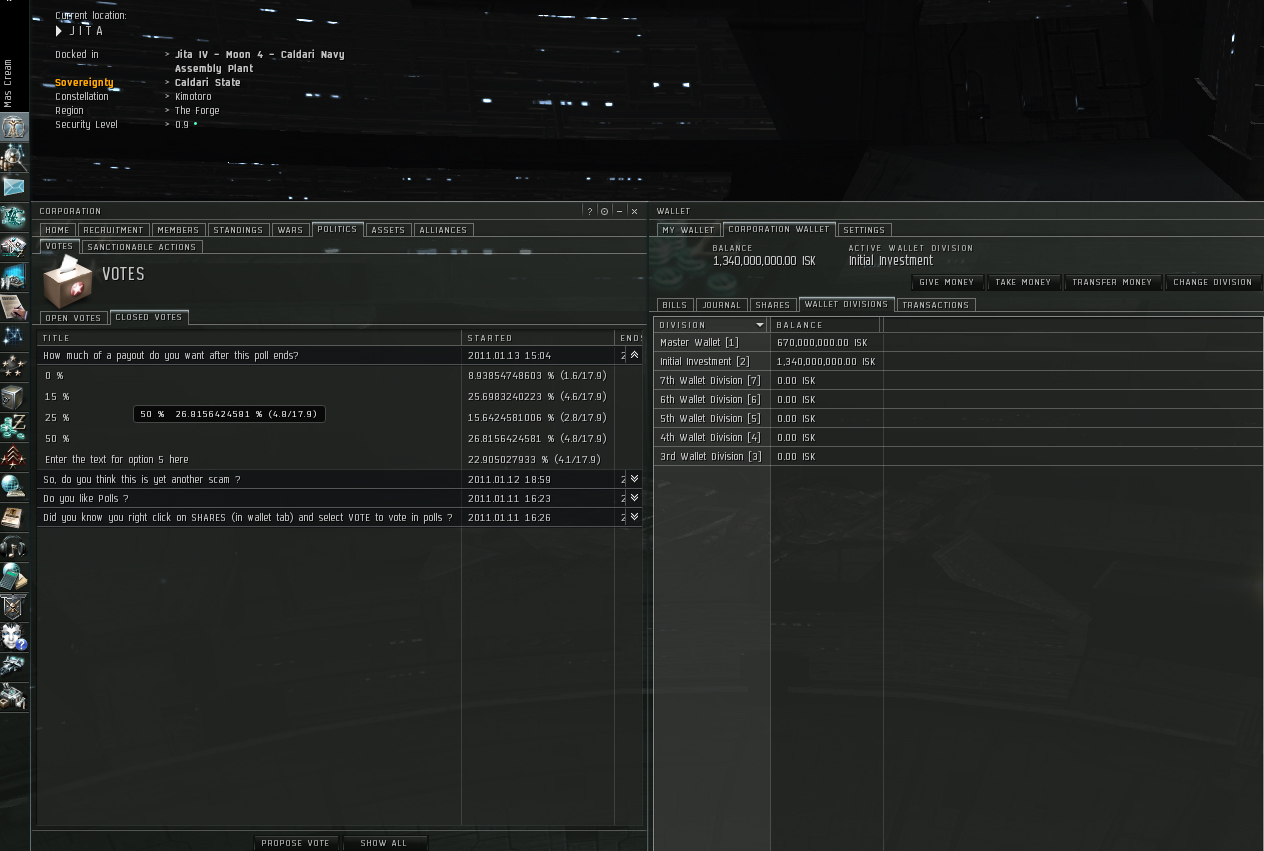Open the Wars tab
The width and height of the screenshot is (1264, 851).
[290, 230]
